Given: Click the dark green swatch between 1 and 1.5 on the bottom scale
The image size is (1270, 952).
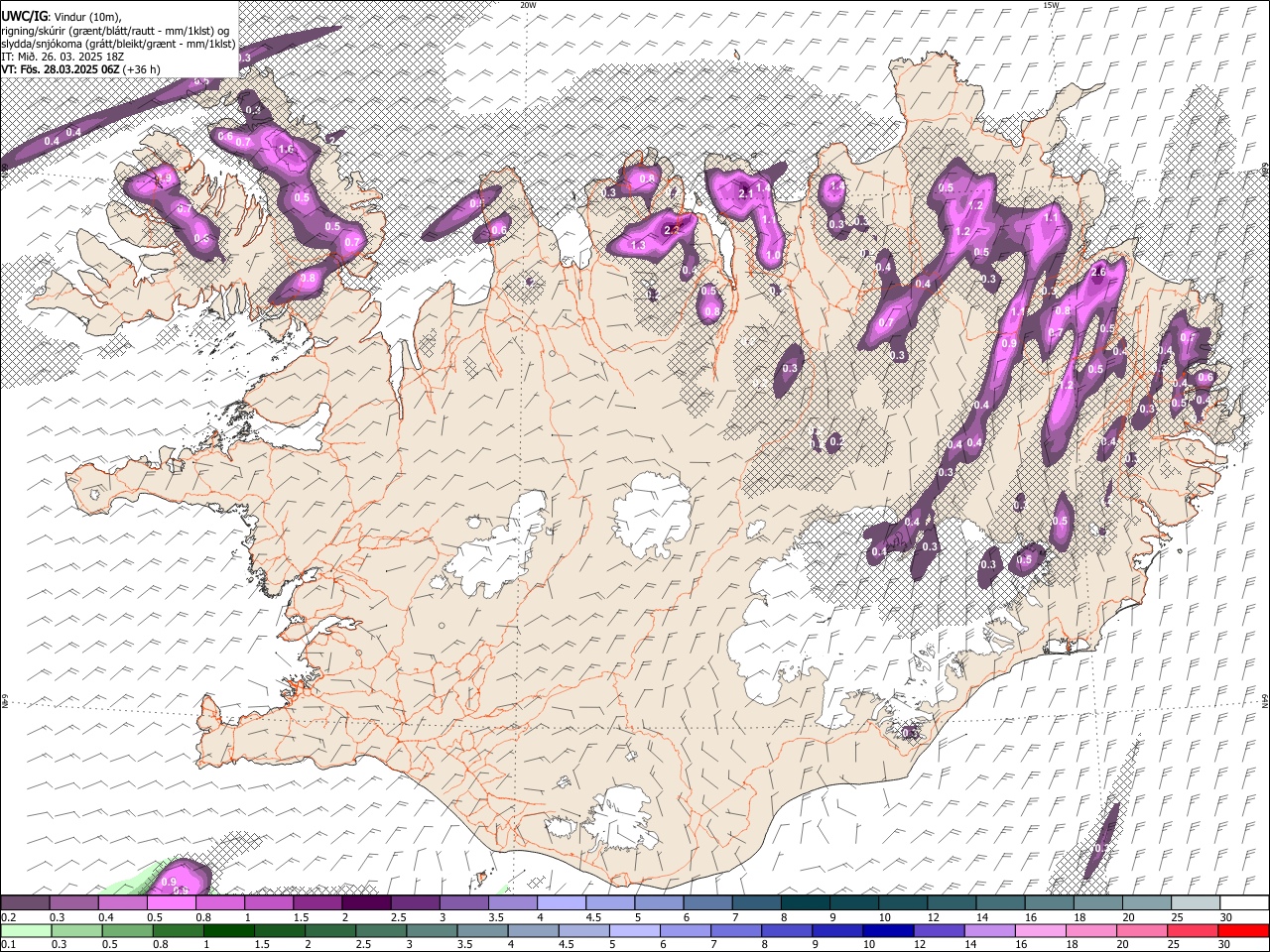Looking at the screenshot, I should [228, 931].
